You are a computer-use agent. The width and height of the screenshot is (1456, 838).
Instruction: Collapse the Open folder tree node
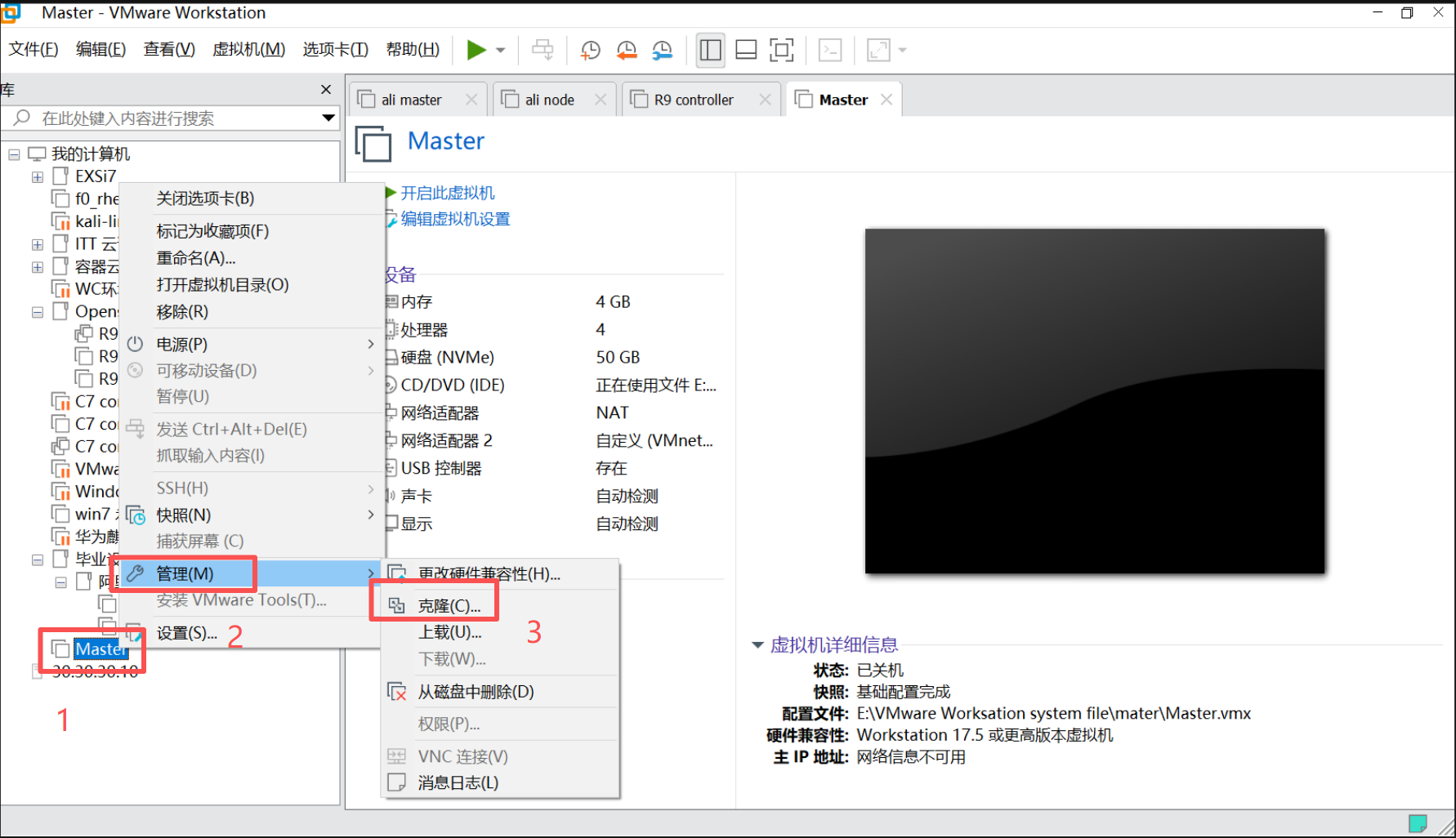tap(38, 312)
